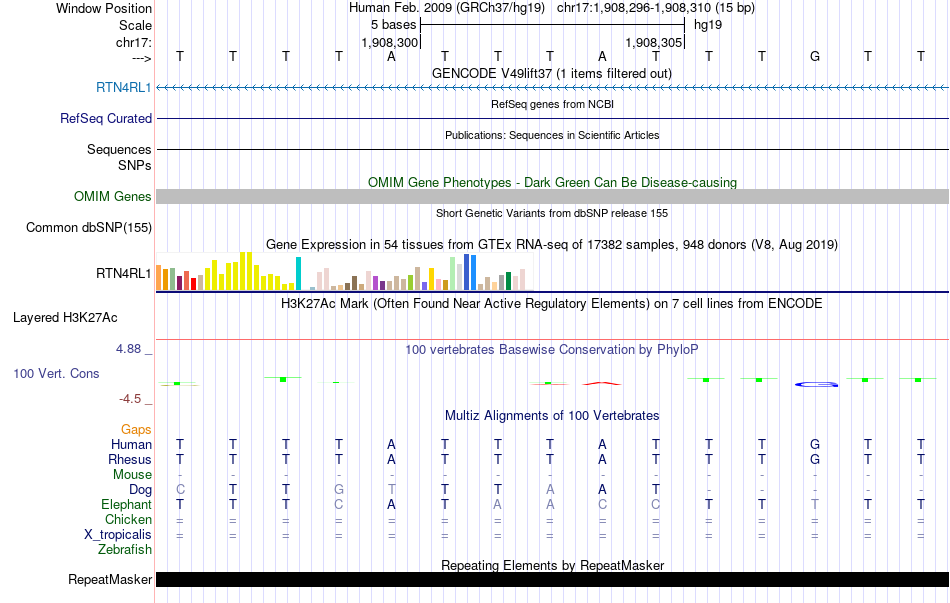Viewport: 950px width, 603px height.
Task: Click the Elephant species label
Action: (127, 505)
